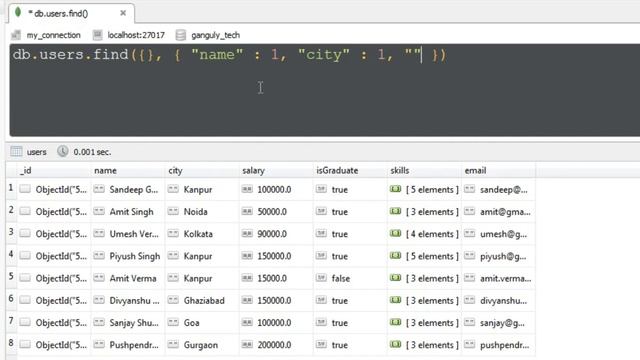Click the name column header
Viewport: 640px width, 360px height.
point(127,171)
